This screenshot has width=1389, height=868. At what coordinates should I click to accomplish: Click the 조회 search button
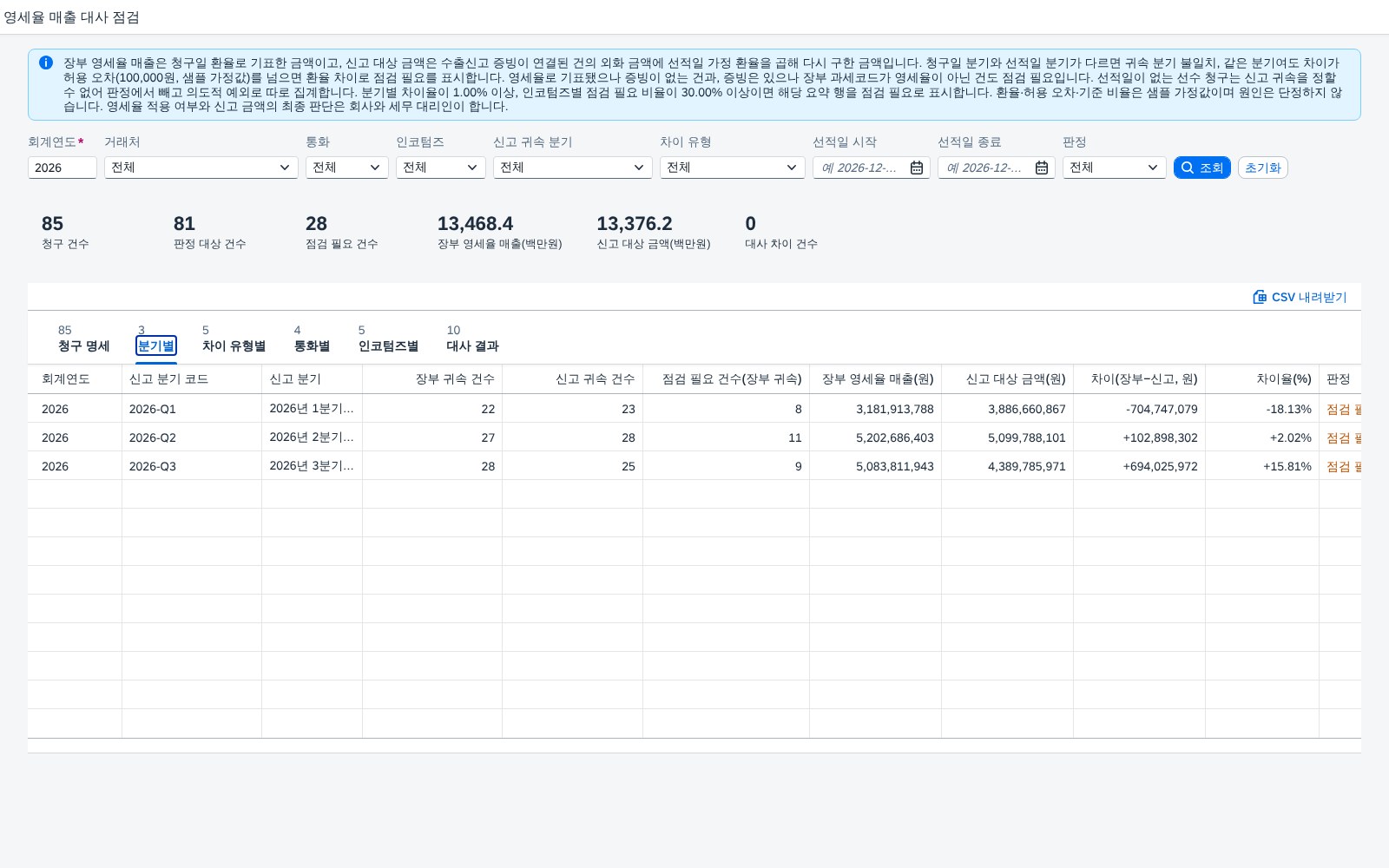[1202, 168]
